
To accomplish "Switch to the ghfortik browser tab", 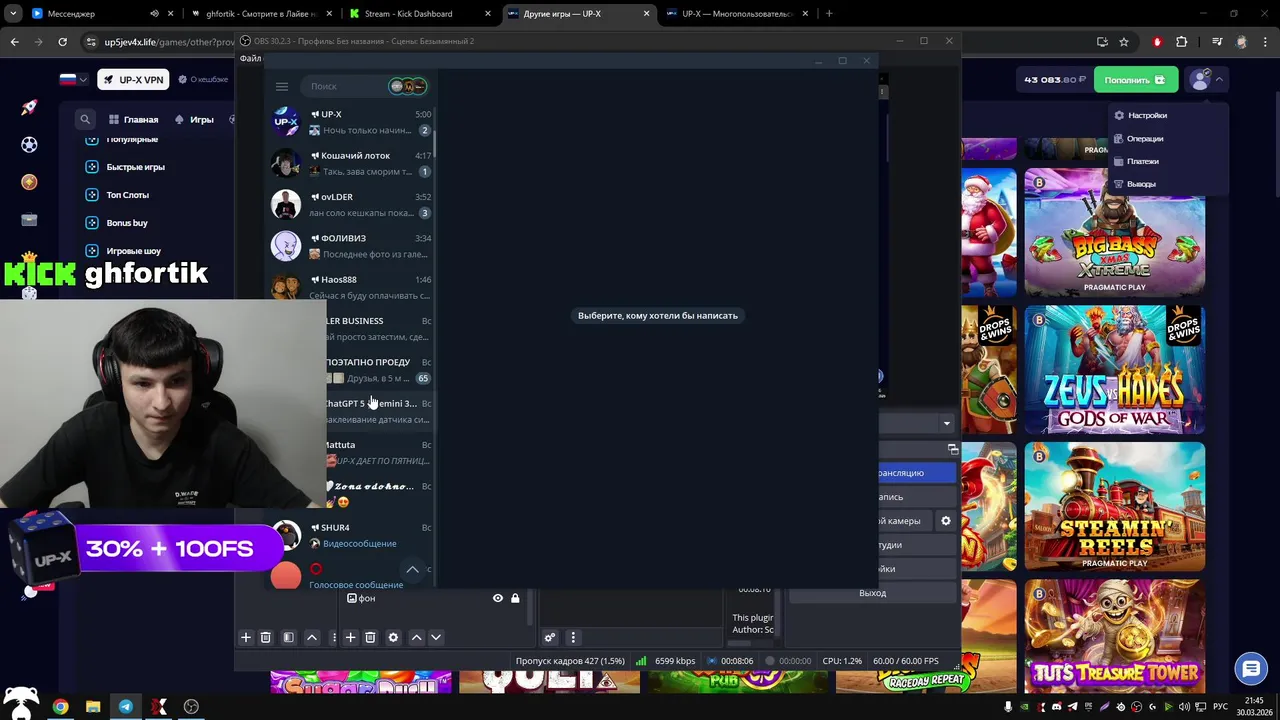I will point(260,14).
